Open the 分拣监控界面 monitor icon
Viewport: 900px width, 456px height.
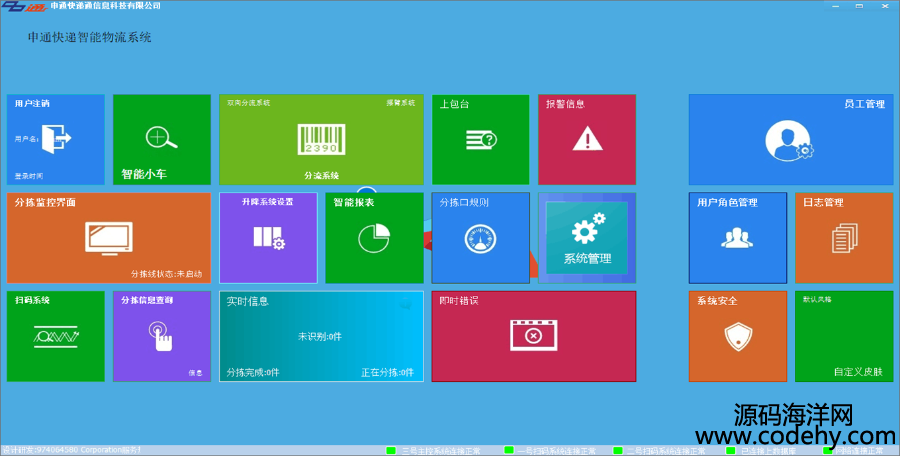pos(109,237)
